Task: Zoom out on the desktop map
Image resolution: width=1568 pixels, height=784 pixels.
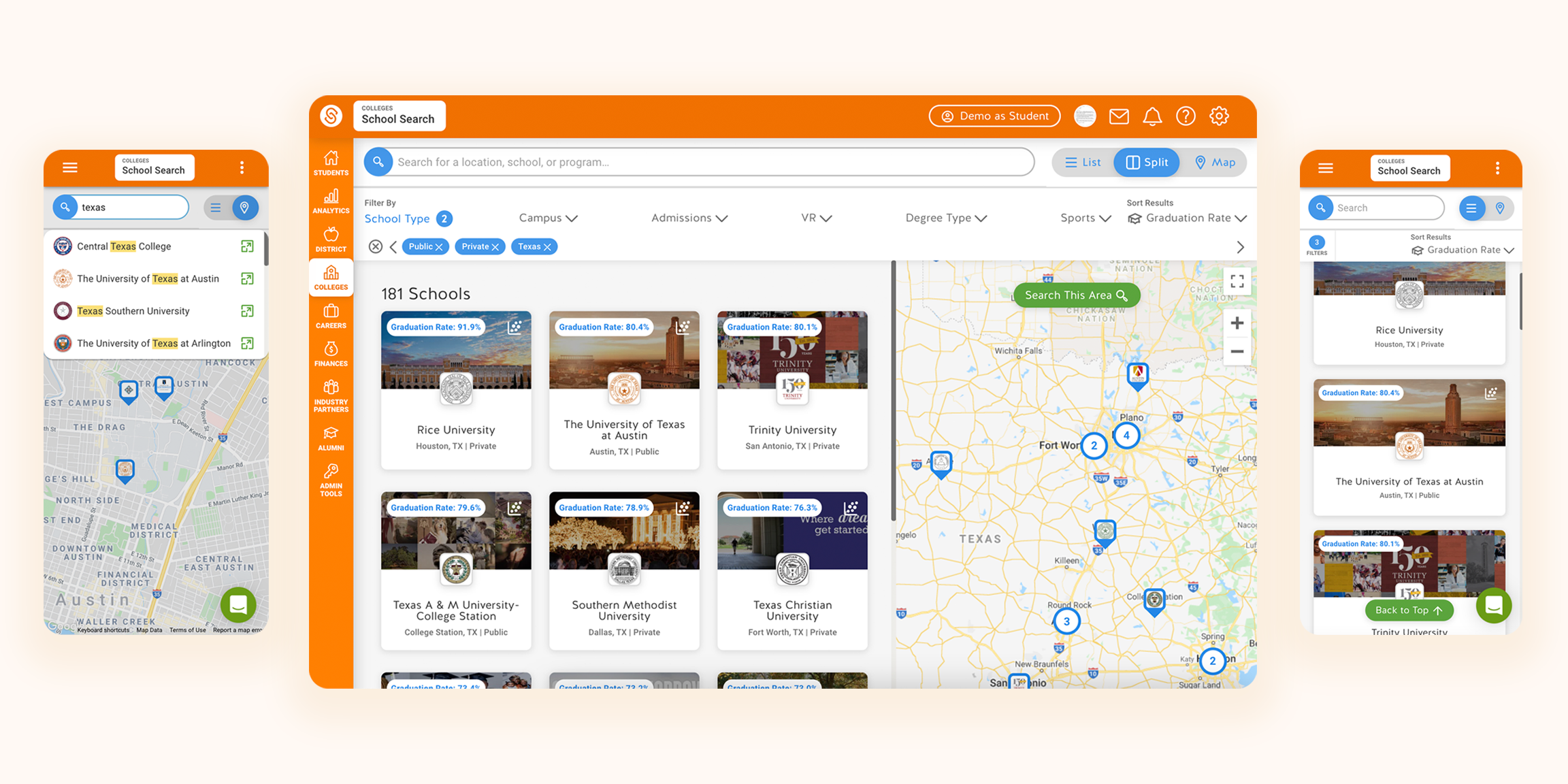Action: tap(1237, 352)
